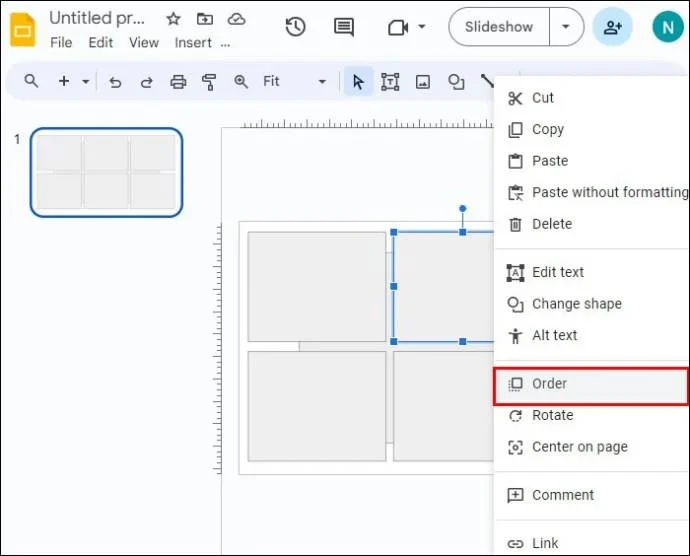Click the Undo arrow
Screen dimensions: 690x556
[115, 82]
